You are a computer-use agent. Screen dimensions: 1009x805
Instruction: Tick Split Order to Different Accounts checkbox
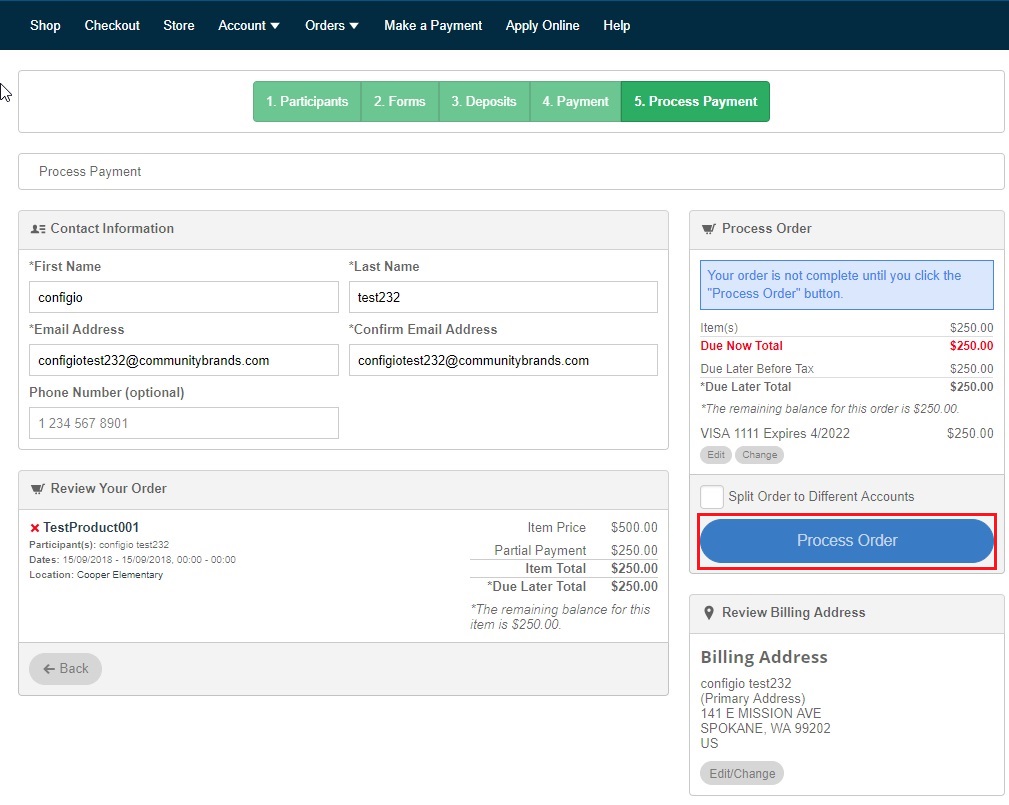click(x=712, y=497)
